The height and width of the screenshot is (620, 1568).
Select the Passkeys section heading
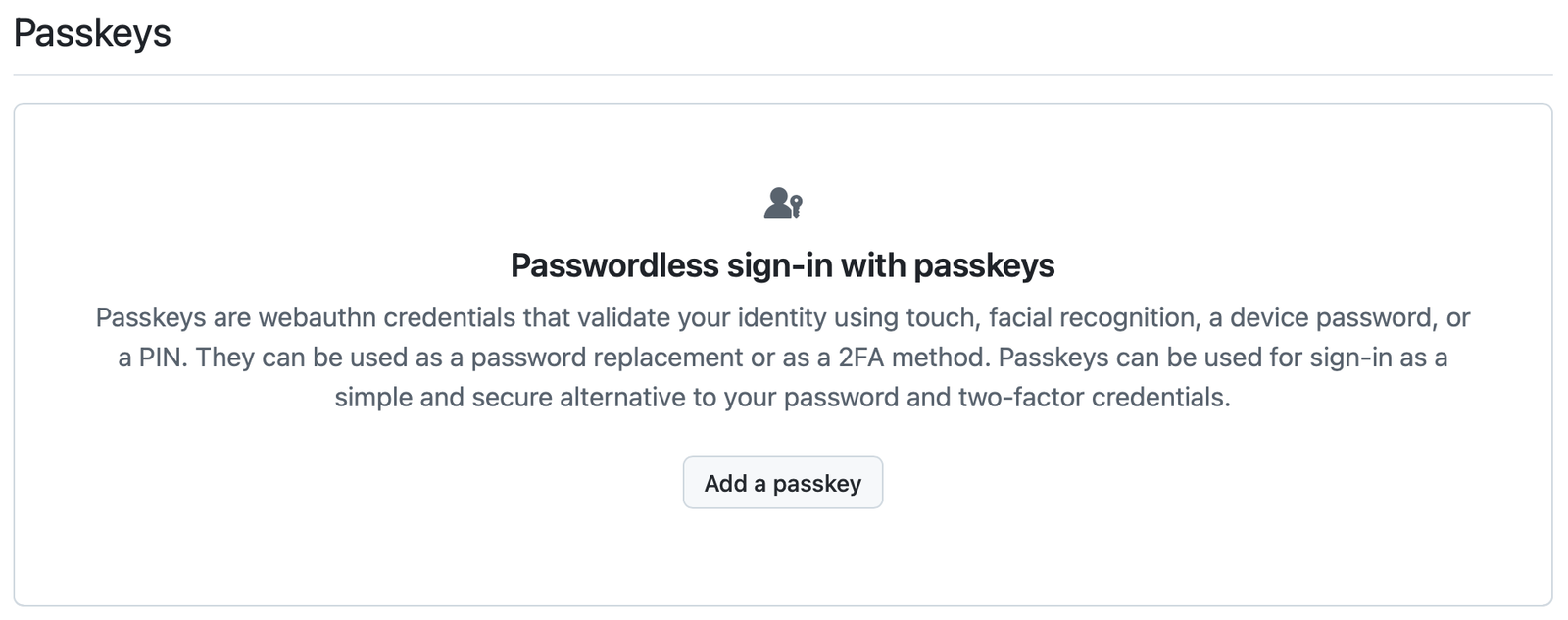(x=92, y=33)
